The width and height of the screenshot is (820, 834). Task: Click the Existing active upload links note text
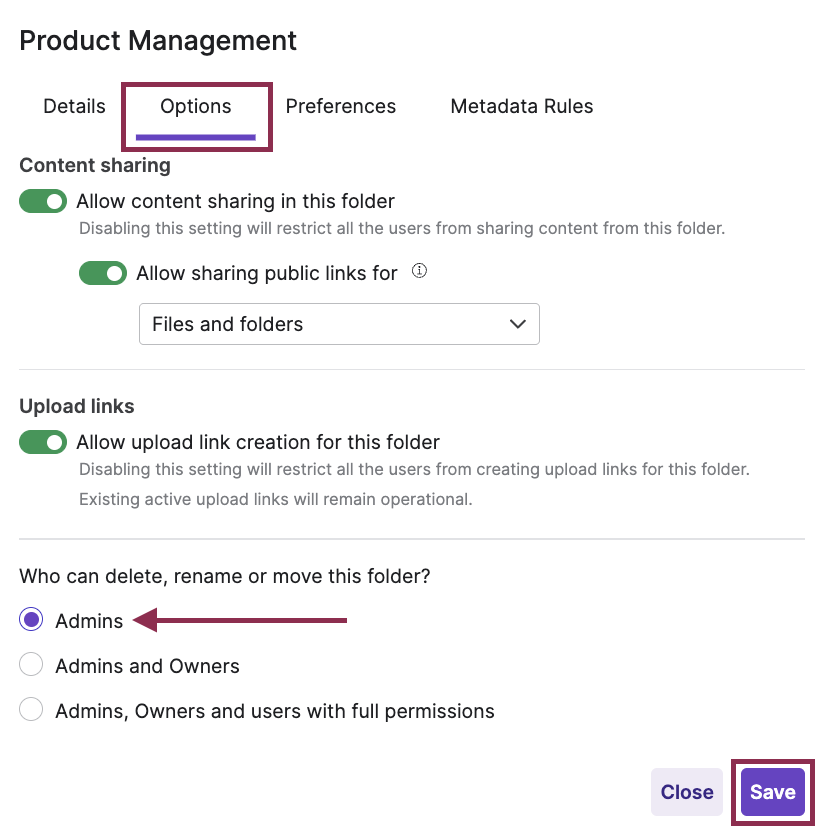click(275, 499)
